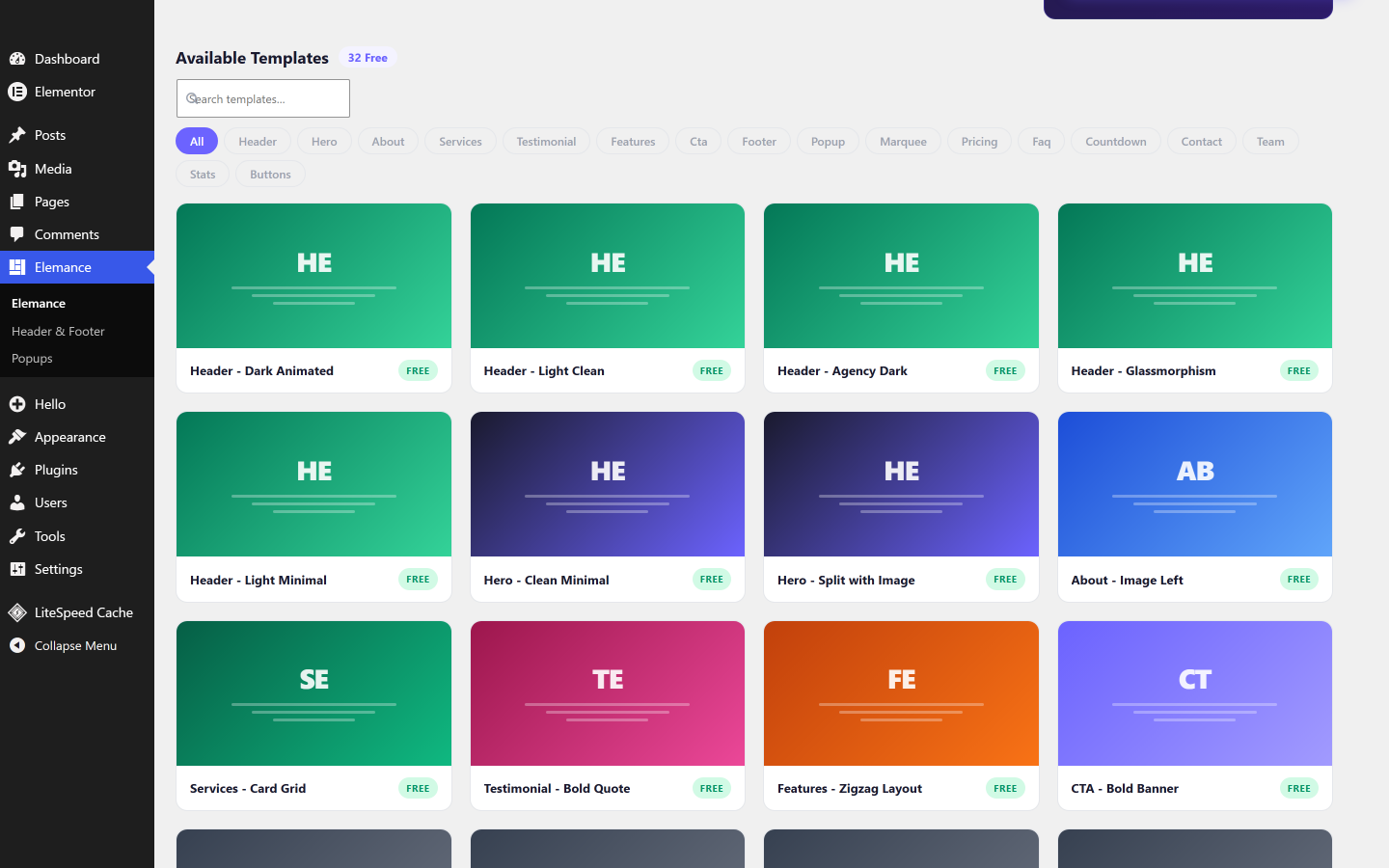Filter templates by Popup
1389x868 pixels.
pyautogui.click(x=828, y=141)
